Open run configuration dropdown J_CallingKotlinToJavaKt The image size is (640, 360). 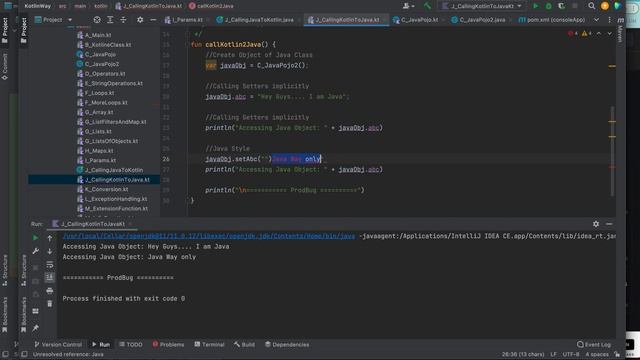point(482,6)
